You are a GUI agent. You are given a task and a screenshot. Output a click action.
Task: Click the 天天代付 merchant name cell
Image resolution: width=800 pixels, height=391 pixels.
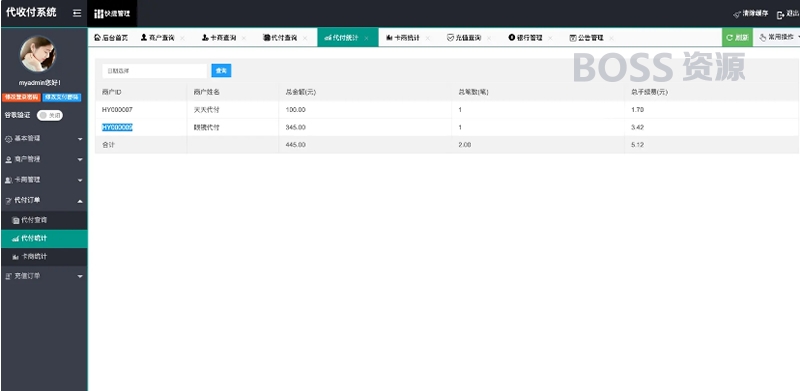[x=207, y=110]
